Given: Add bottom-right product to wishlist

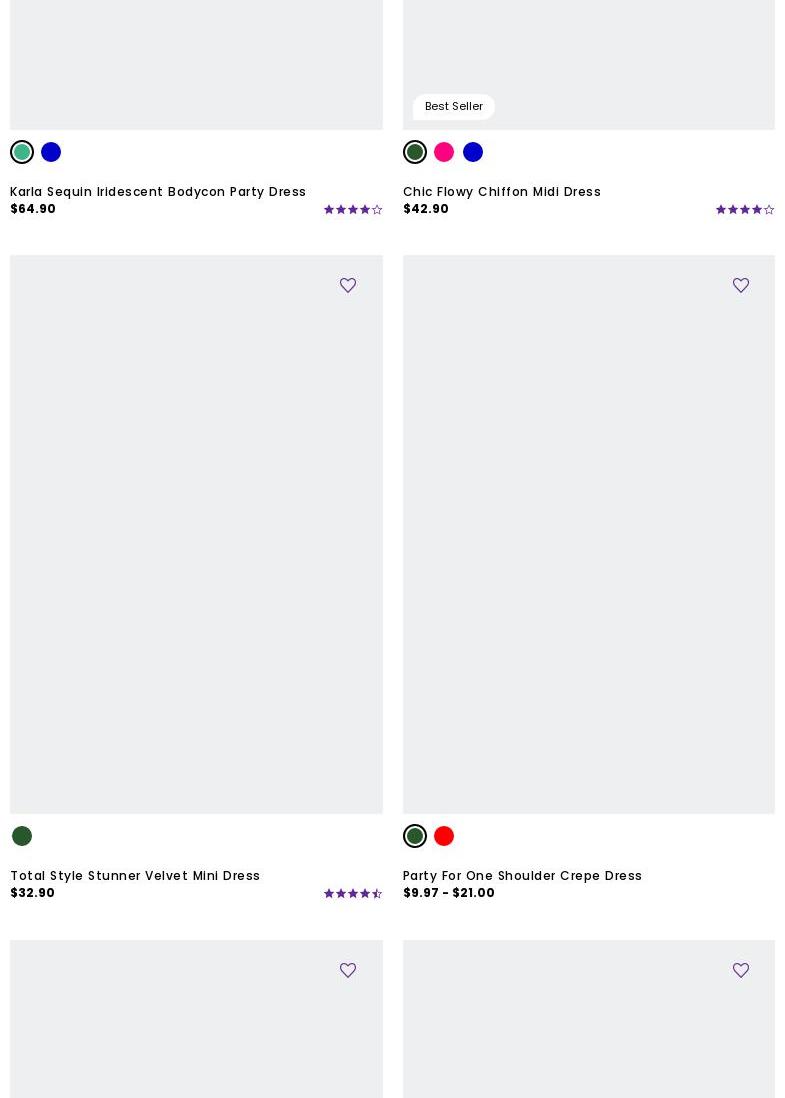Looking at the screenshot, I should pos(741,971).
